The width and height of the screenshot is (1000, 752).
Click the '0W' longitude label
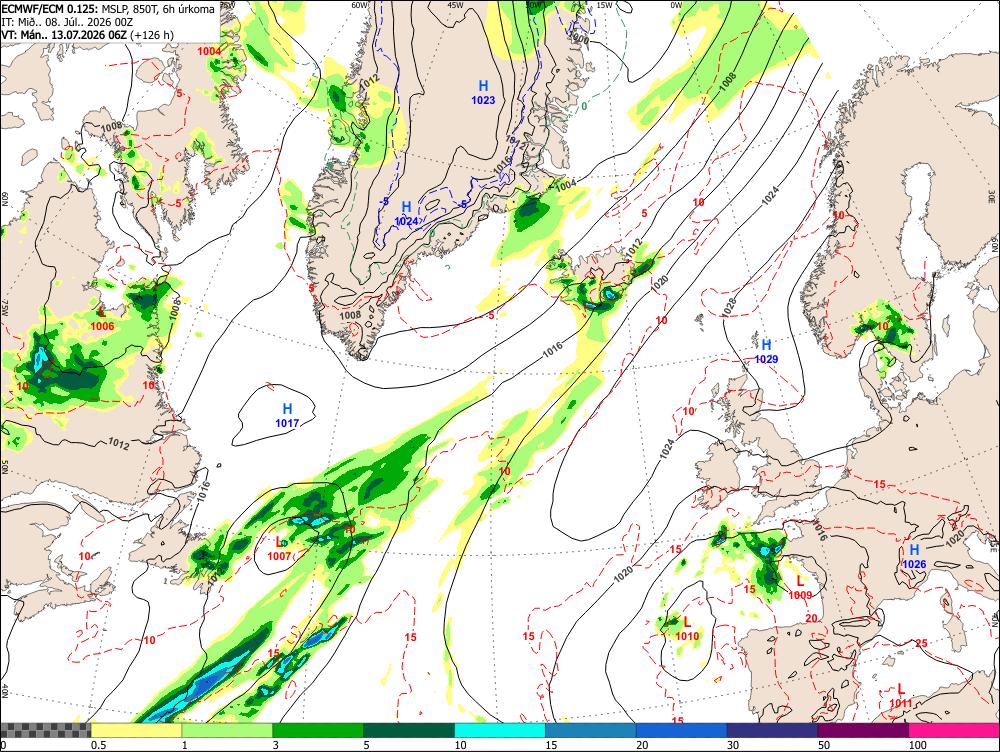[x=676, y=5]
